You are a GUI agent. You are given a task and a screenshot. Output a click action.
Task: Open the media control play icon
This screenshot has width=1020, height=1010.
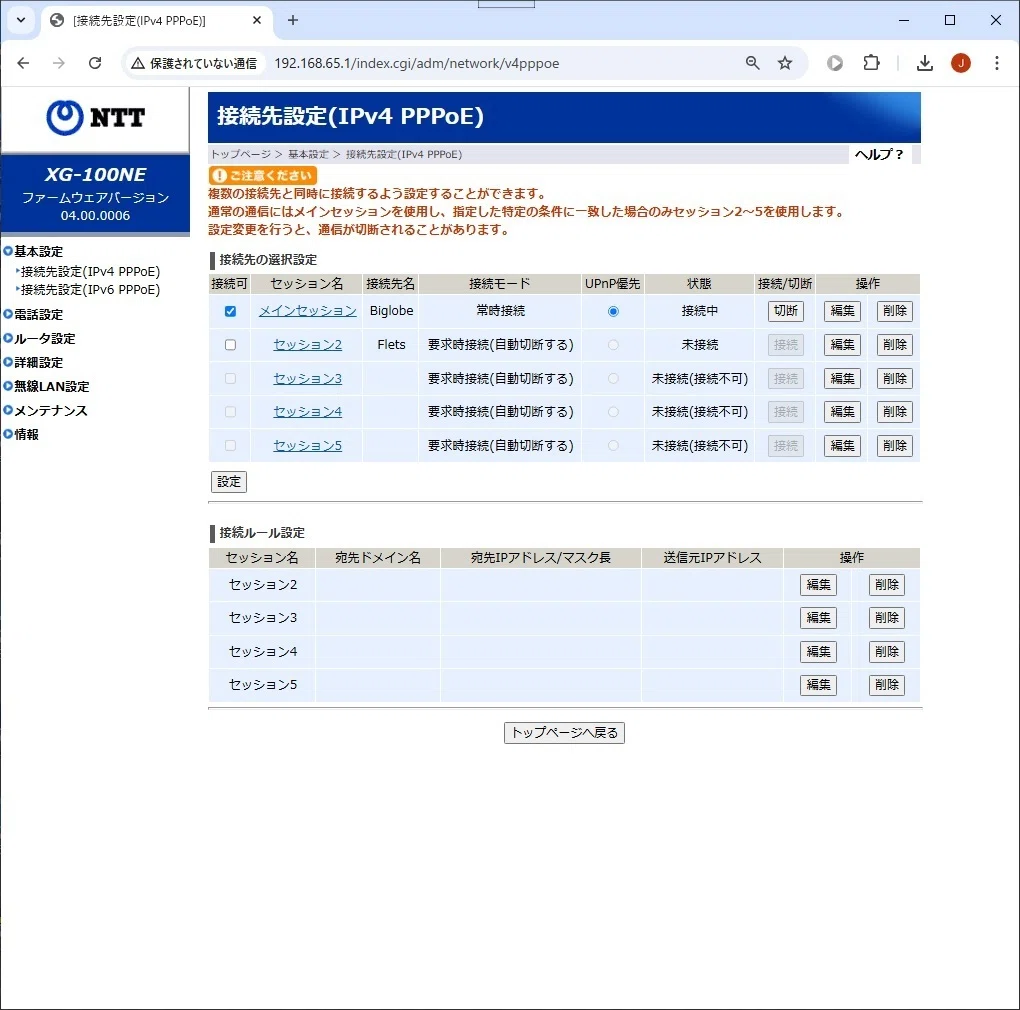pos(835,63)
